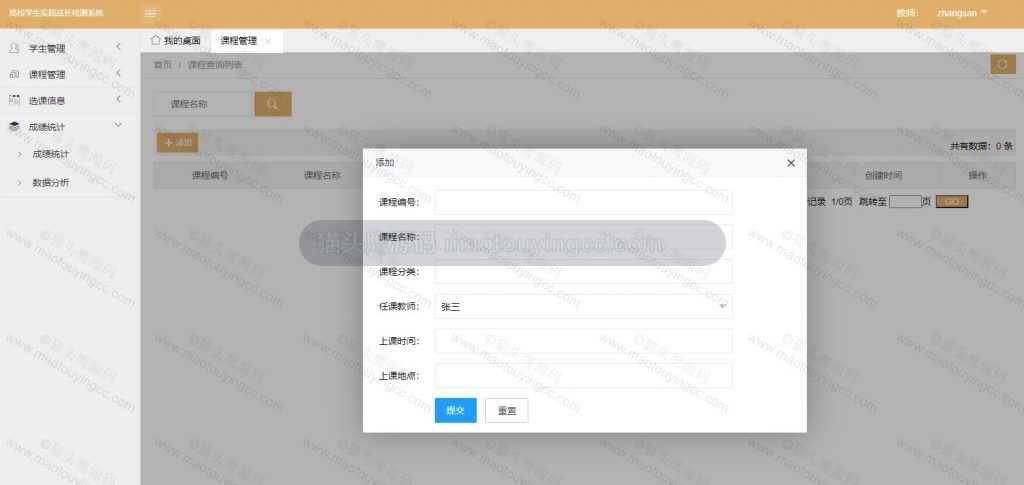
Task: Click the page jump number input
Action: coord(904,202)
